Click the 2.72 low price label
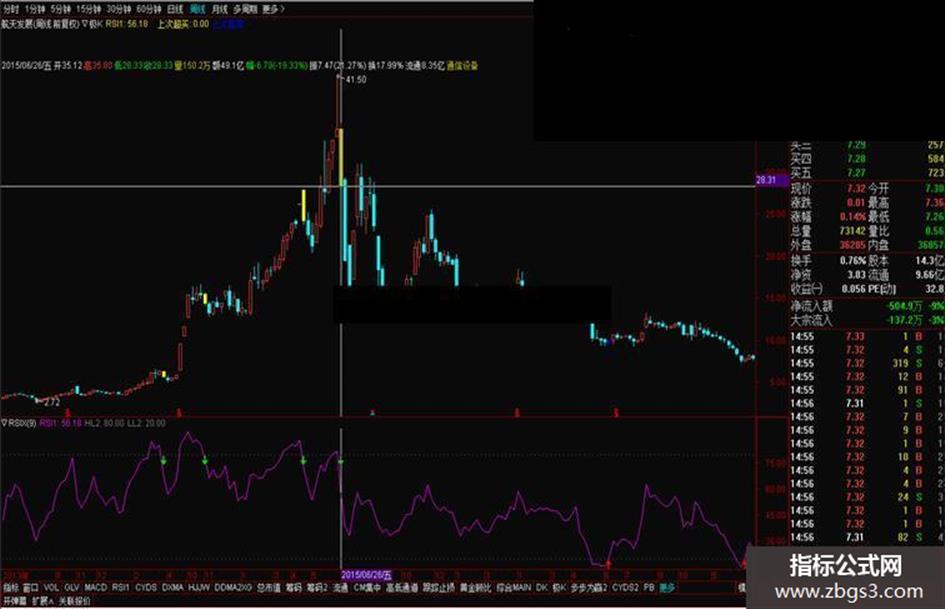945x609 pixels. point(52,402)
